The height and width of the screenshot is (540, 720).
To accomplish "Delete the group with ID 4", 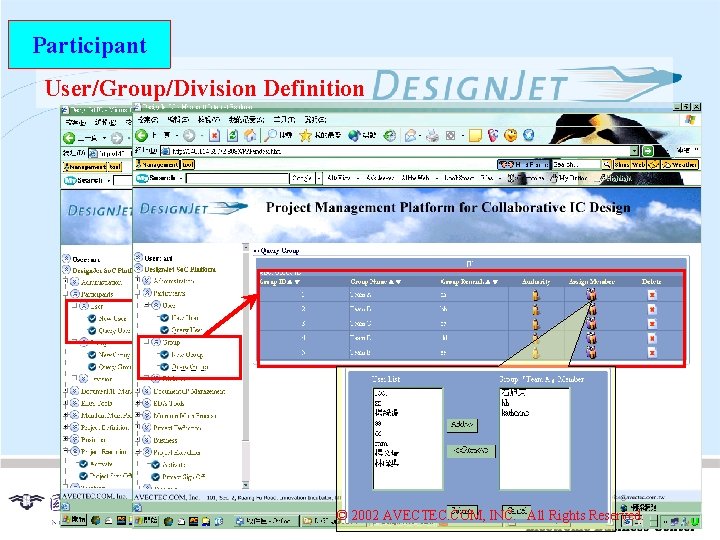I will click(x=652, y=338).
